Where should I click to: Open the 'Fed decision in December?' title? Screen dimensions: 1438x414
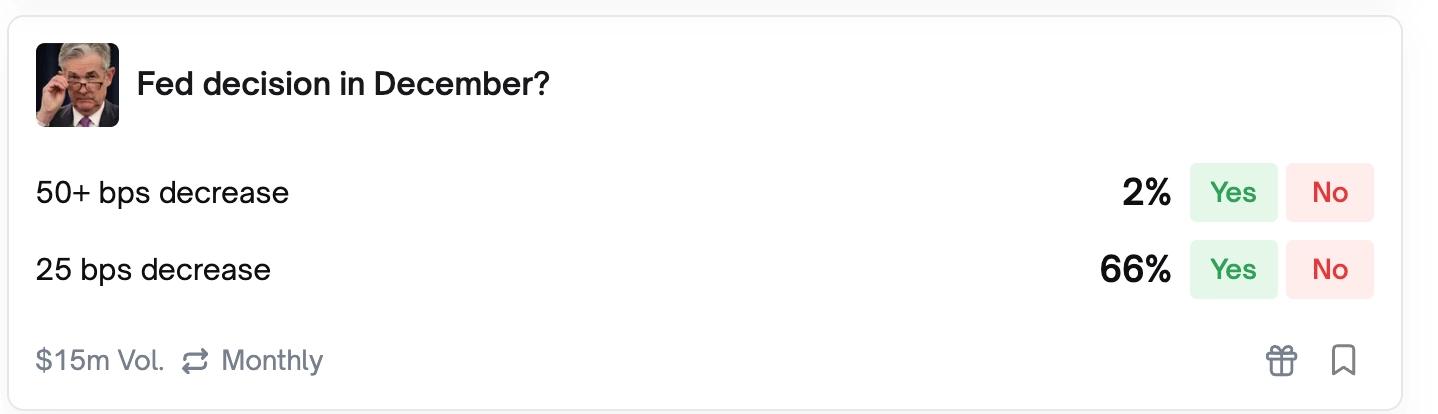[x=343, y=85]
